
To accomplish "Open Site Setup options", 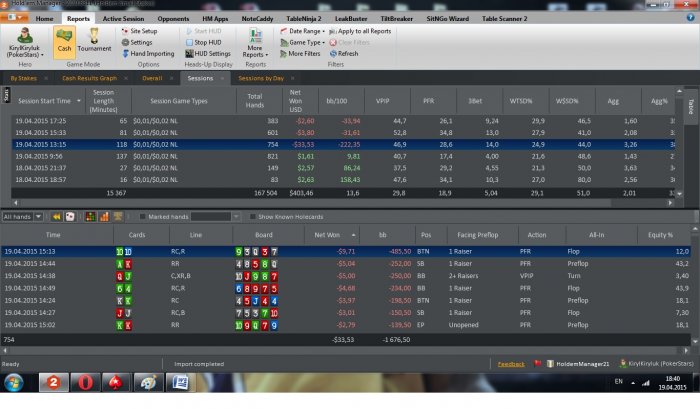I will pos(139,31).
